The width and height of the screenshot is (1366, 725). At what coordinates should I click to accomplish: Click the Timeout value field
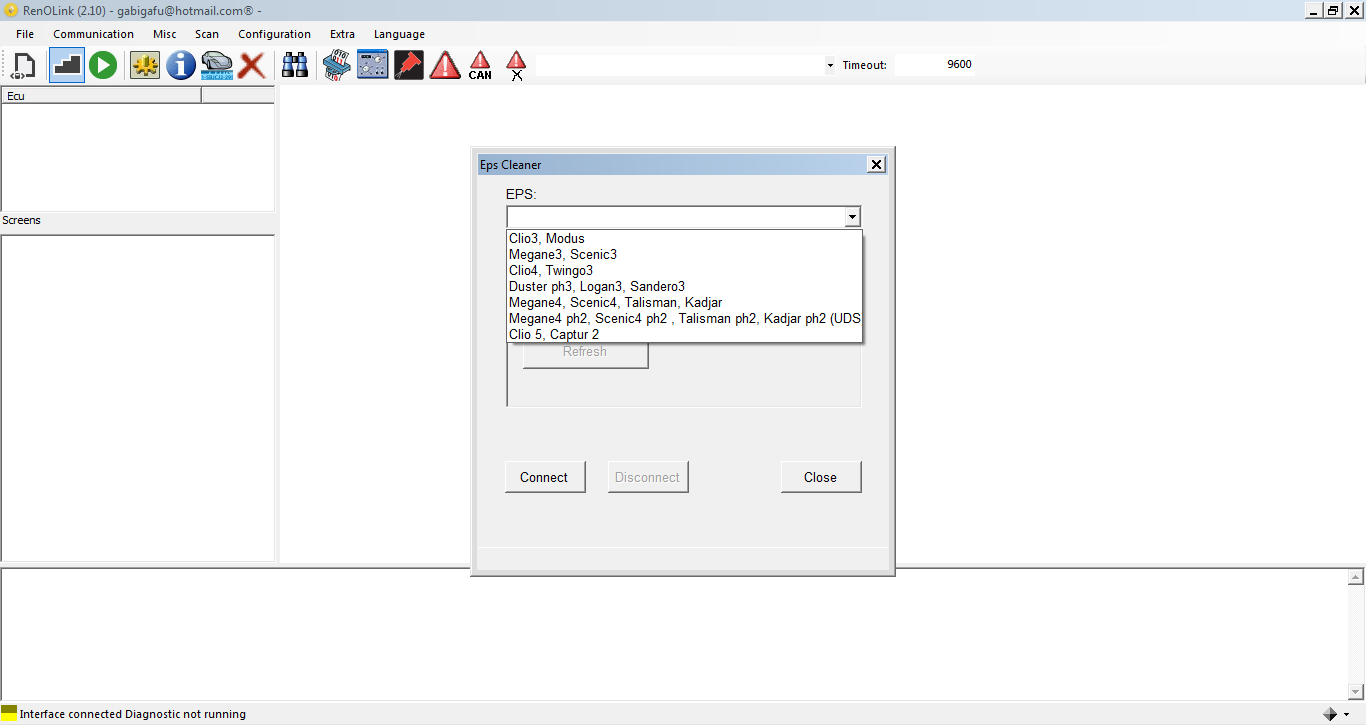[934, 65]
